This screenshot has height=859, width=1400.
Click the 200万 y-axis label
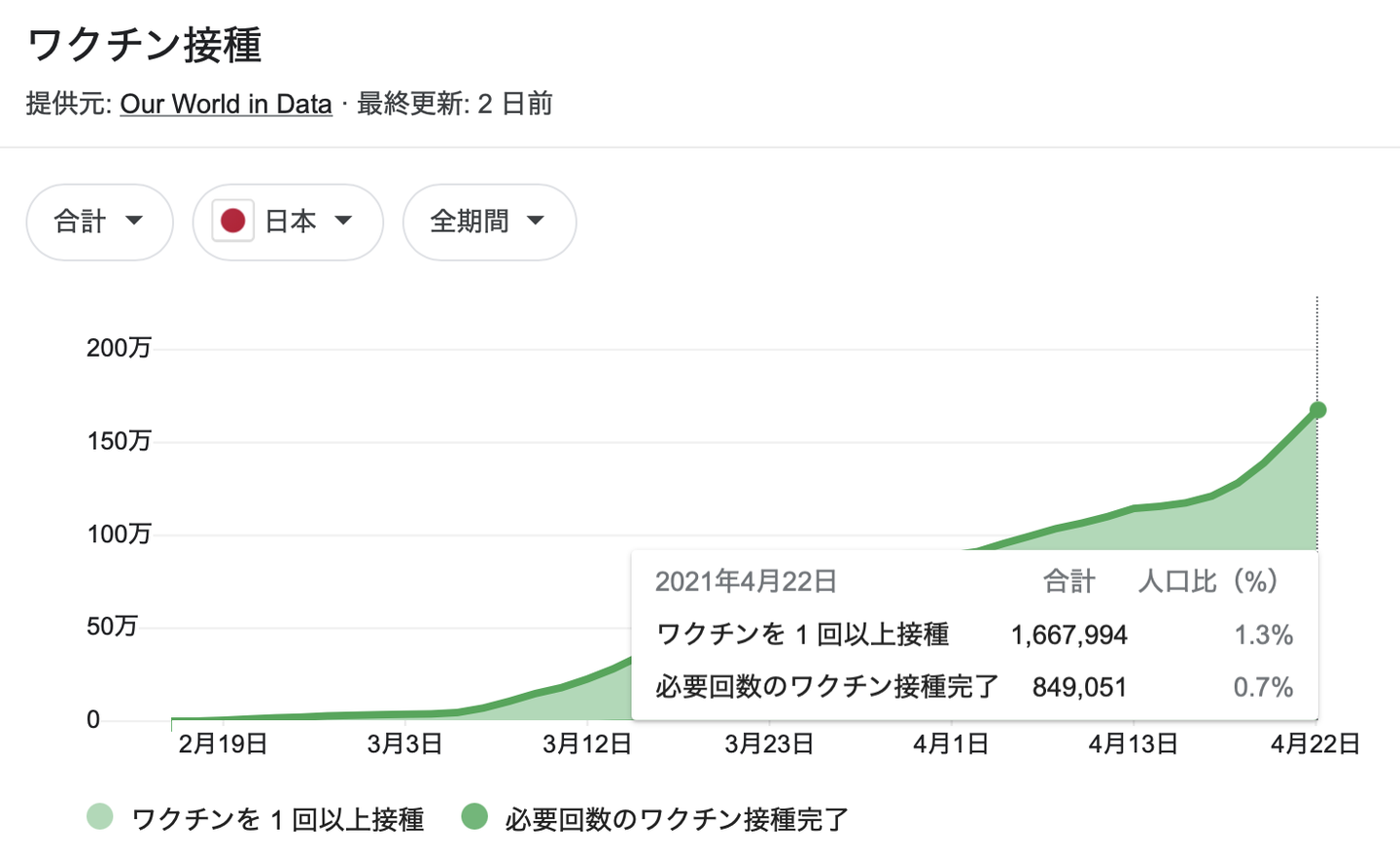119,348
